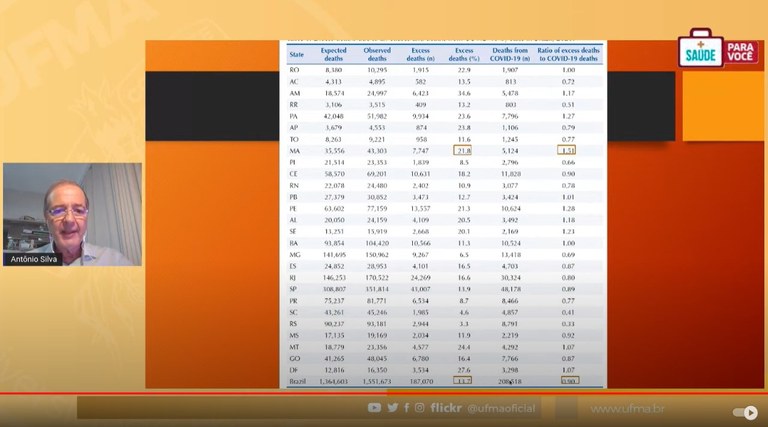Image resolution: width=768 pixels, height=427 pixels.
Task: Click the Facebook icon in the footer
Action: (406, 408)
